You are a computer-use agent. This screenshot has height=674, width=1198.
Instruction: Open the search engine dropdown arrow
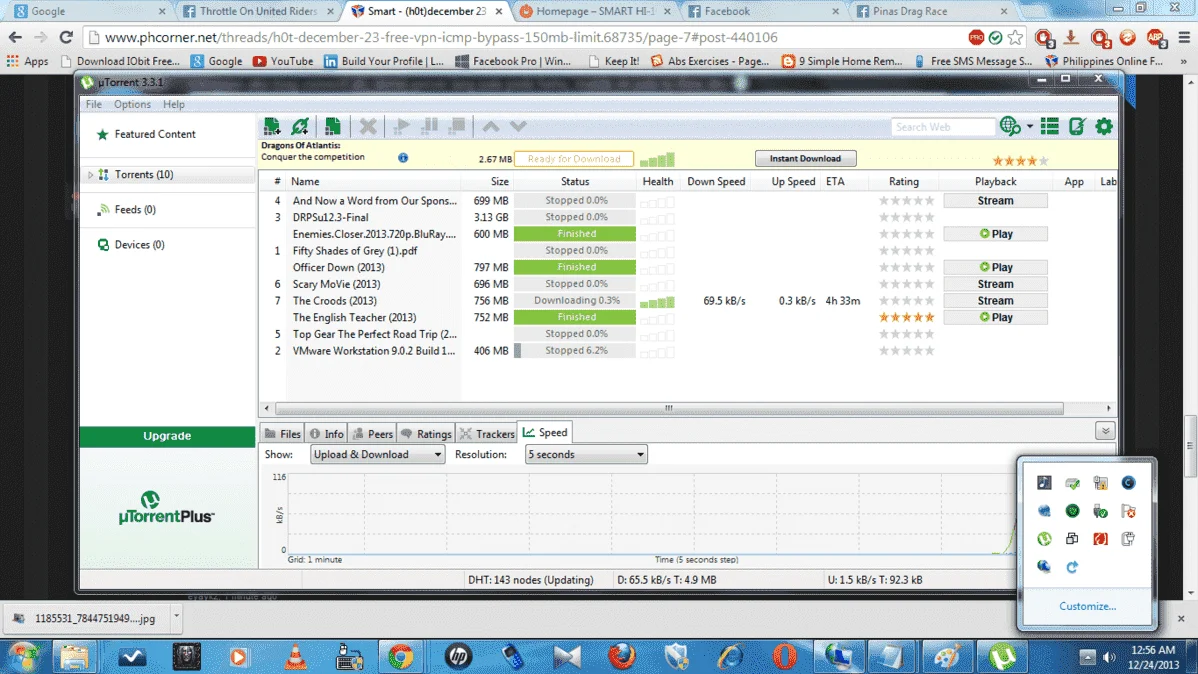(x=1029, y=127)
